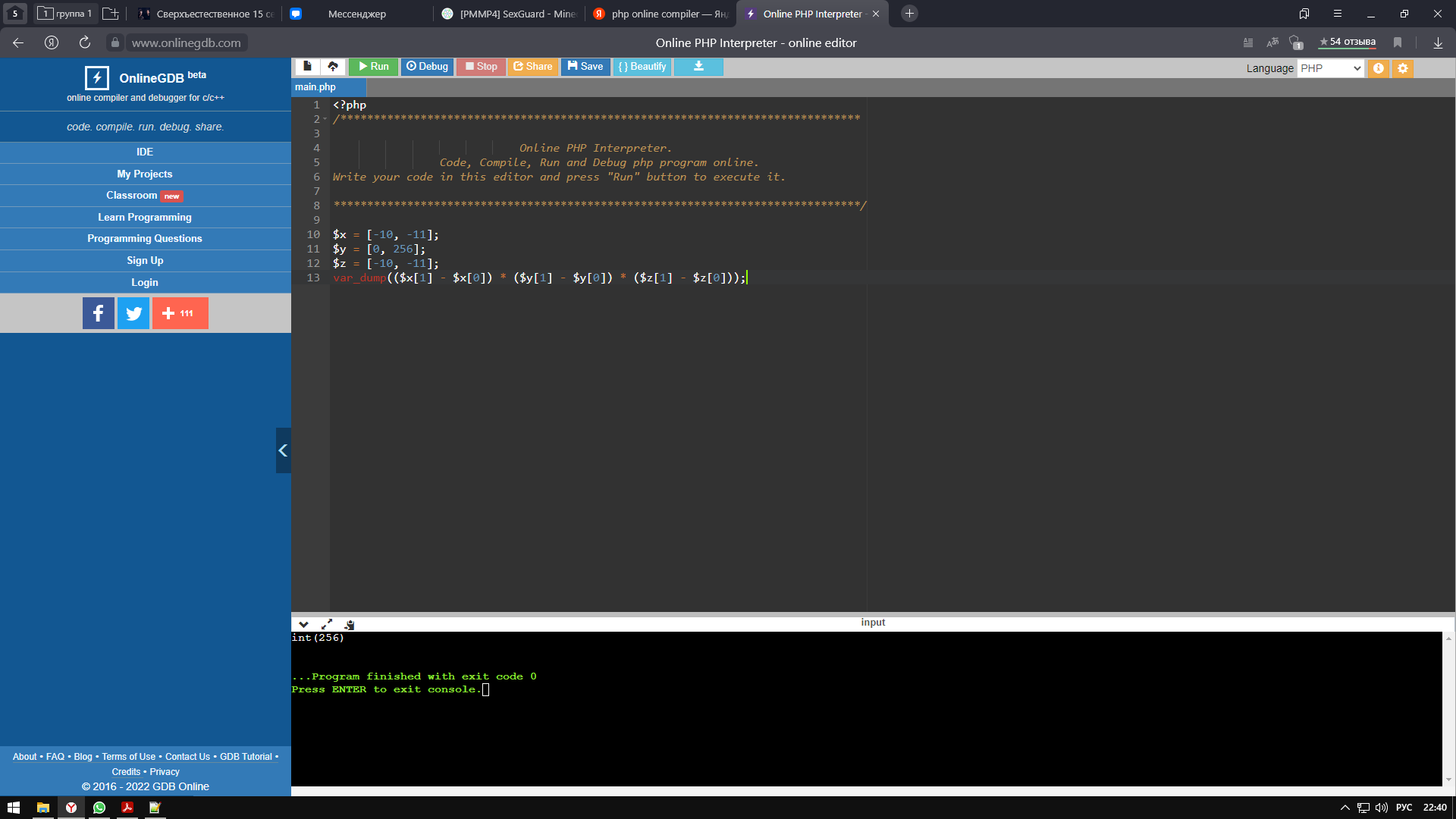Open WhatsApp from the taskbar
Image resolution: width=1456 pixels, height=819 pixels.
point(99,808)
